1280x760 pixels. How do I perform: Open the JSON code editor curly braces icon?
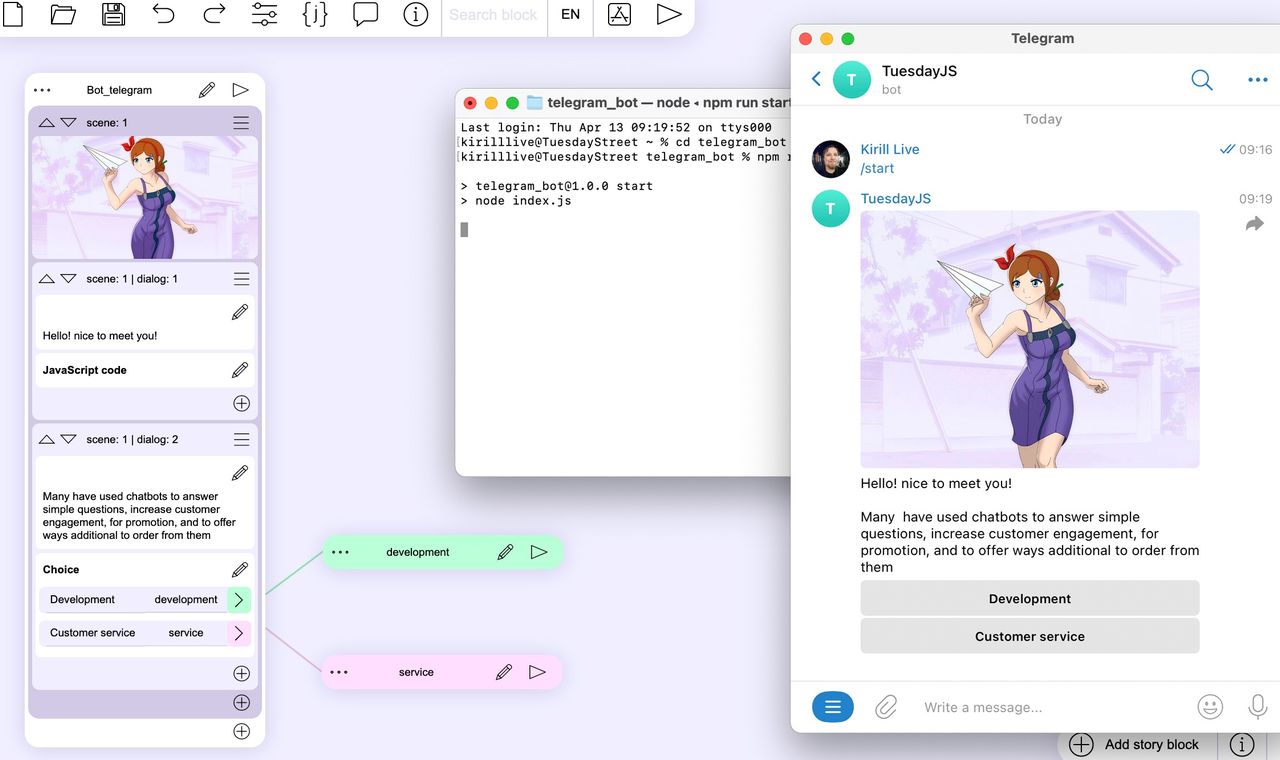tap(315, 14)
